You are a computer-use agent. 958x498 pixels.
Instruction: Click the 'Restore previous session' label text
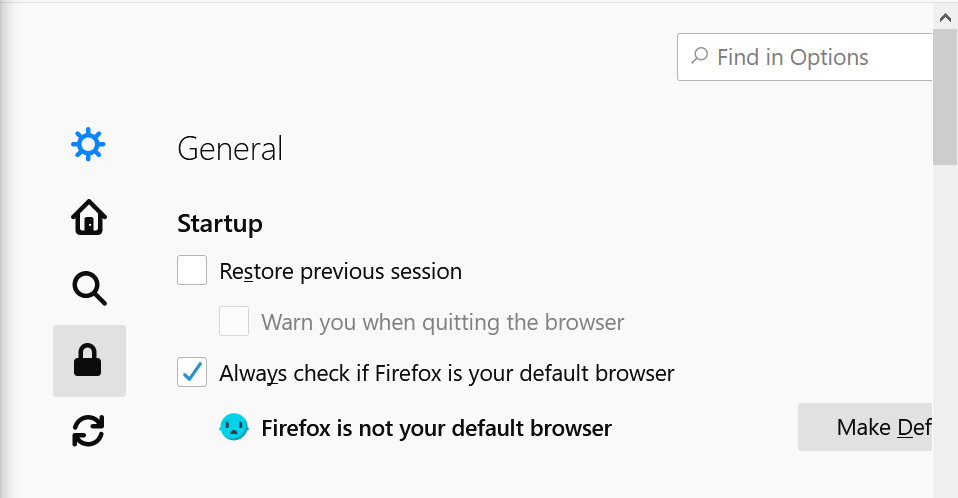(x=340, y=271)
